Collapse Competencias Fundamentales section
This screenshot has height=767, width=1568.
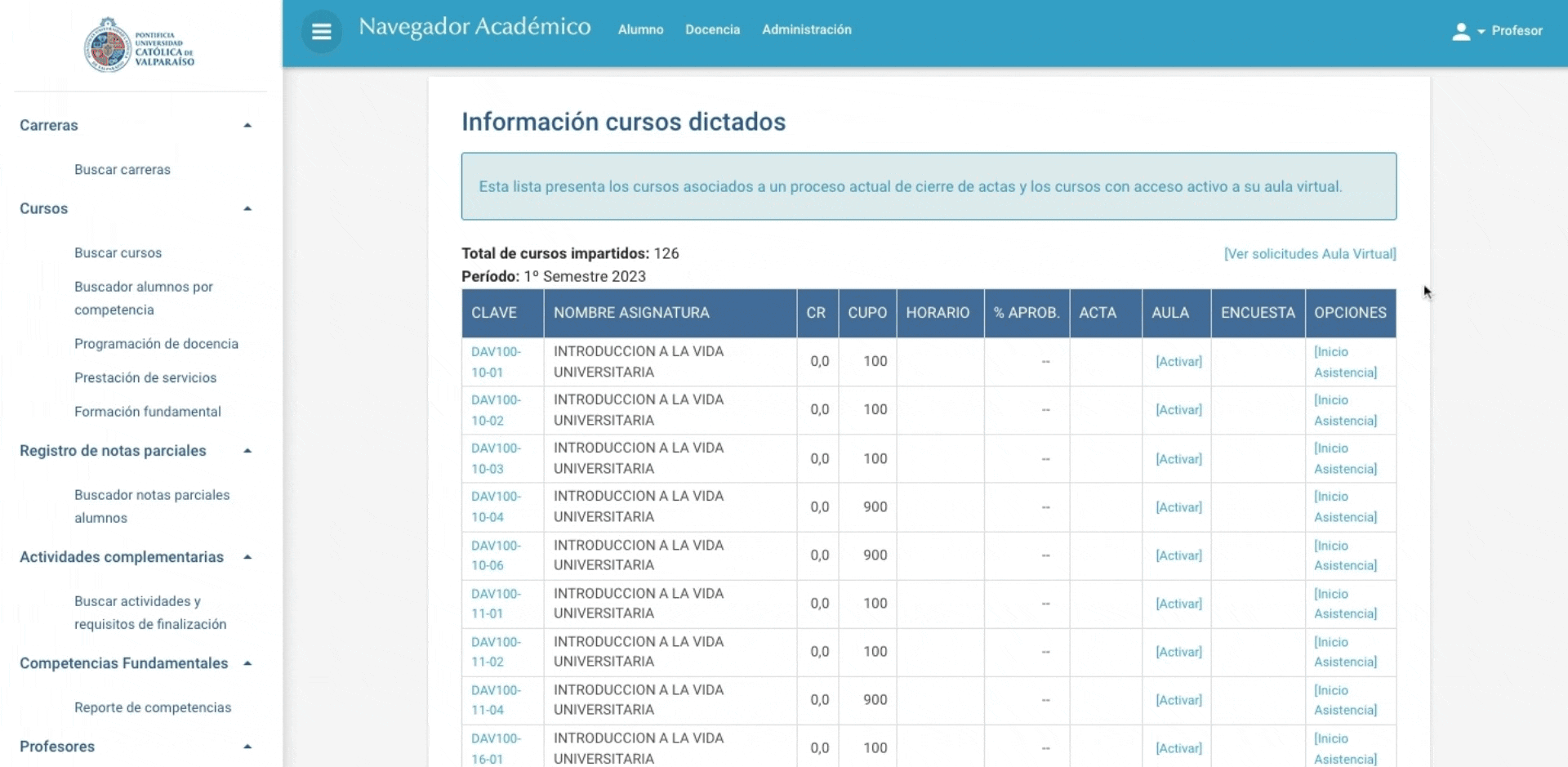point(247,663)
